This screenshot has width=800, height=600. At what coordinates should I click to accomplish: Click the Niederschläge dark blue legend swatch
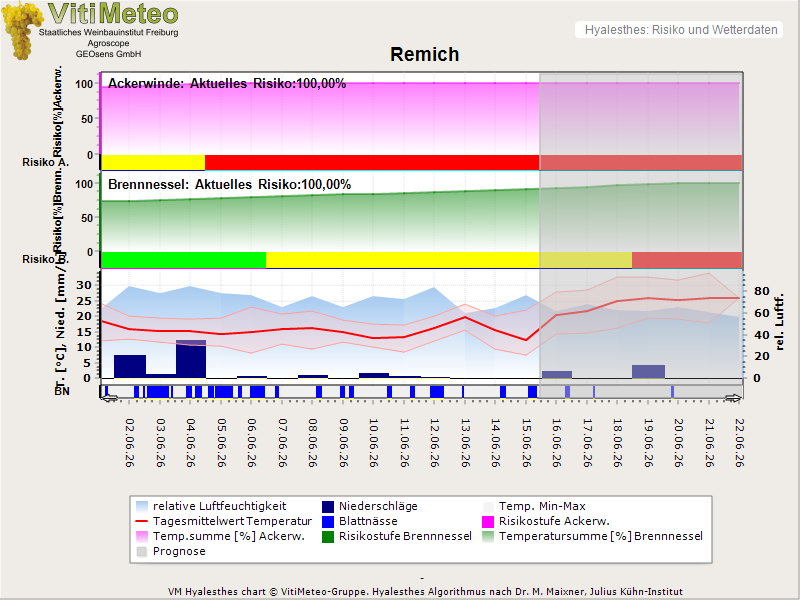328,506
